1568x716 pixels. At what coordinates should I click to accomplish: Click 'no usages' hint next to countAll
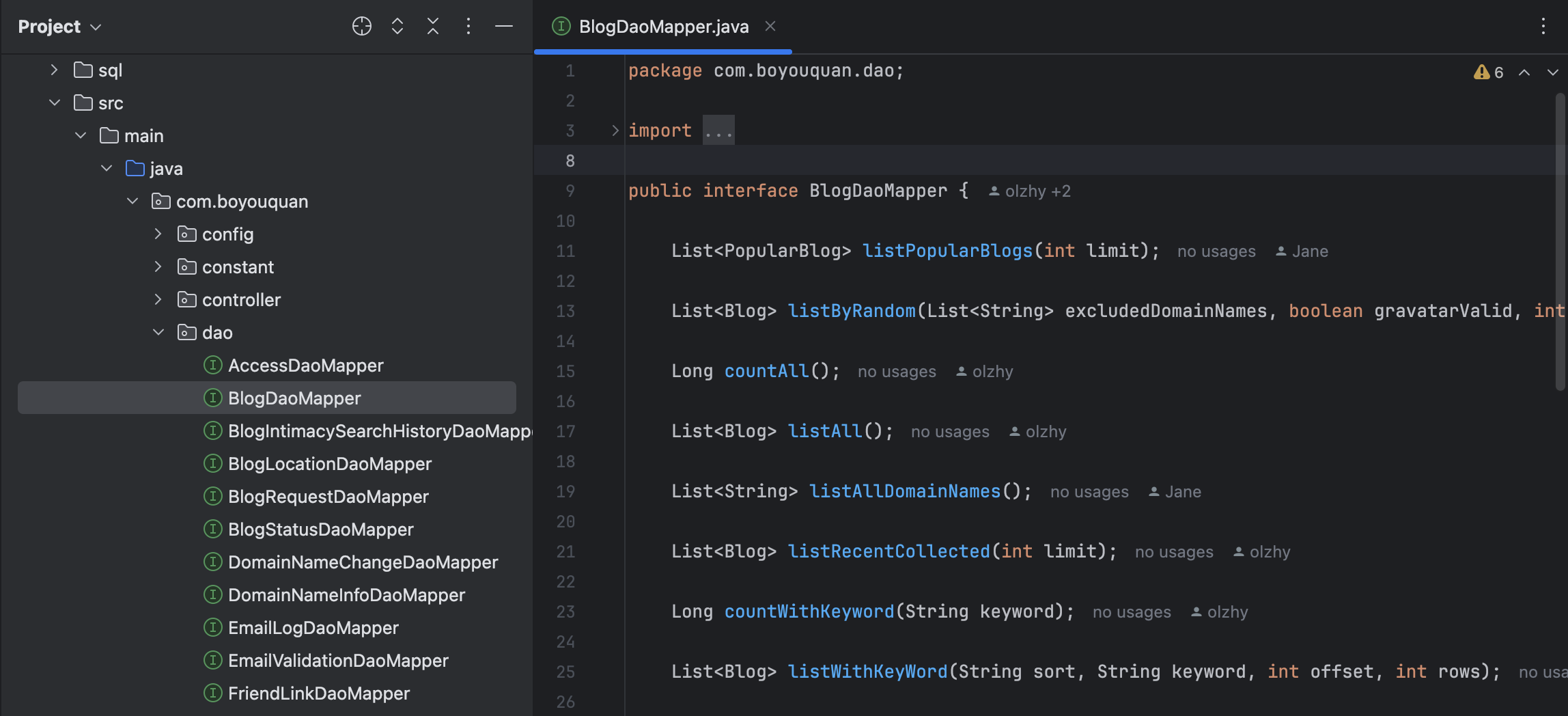point(896,372)
